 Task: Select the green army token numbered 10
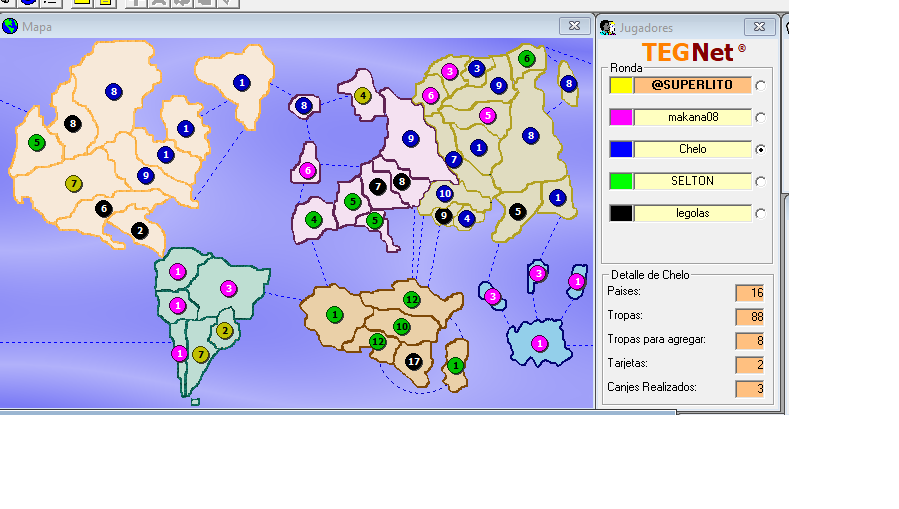pos(401,327)
